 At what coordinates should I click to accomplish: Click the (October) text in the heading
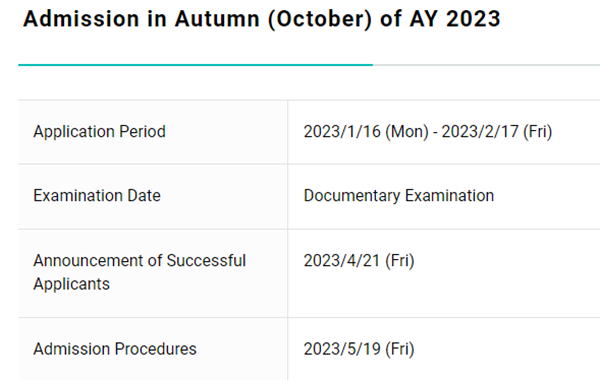320,20
